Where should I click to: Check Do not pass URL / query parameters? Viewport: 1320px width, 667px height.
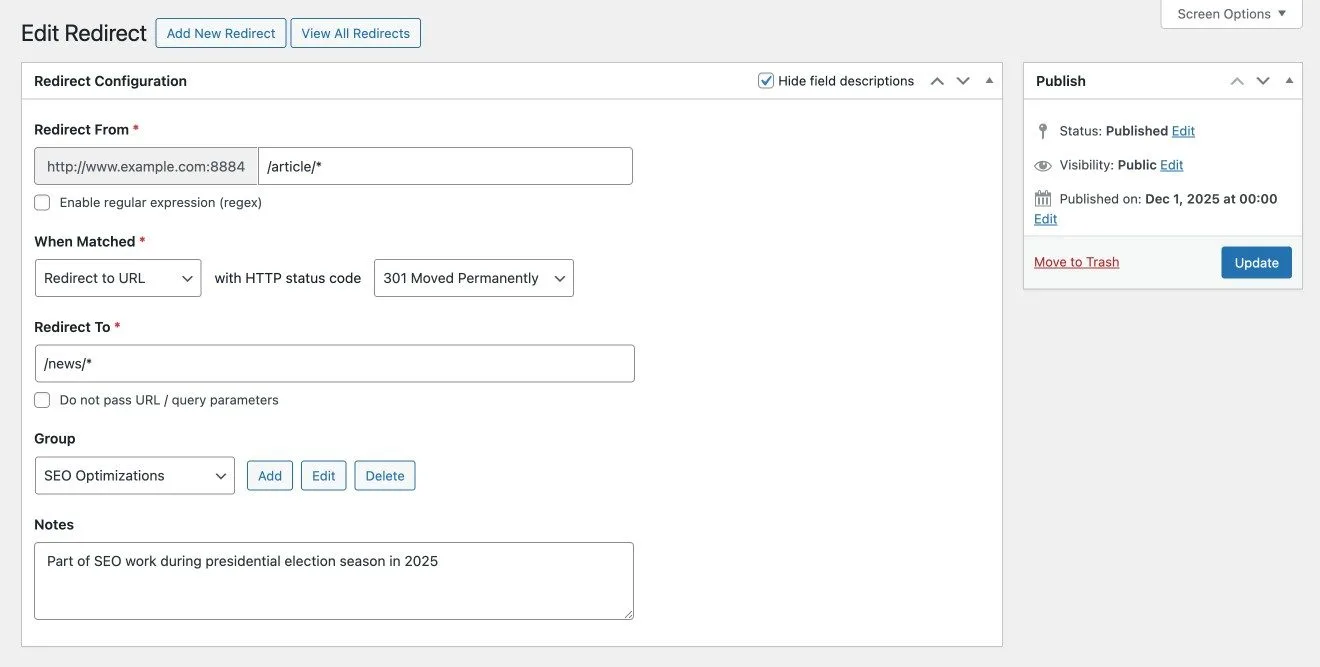point(42,400)
